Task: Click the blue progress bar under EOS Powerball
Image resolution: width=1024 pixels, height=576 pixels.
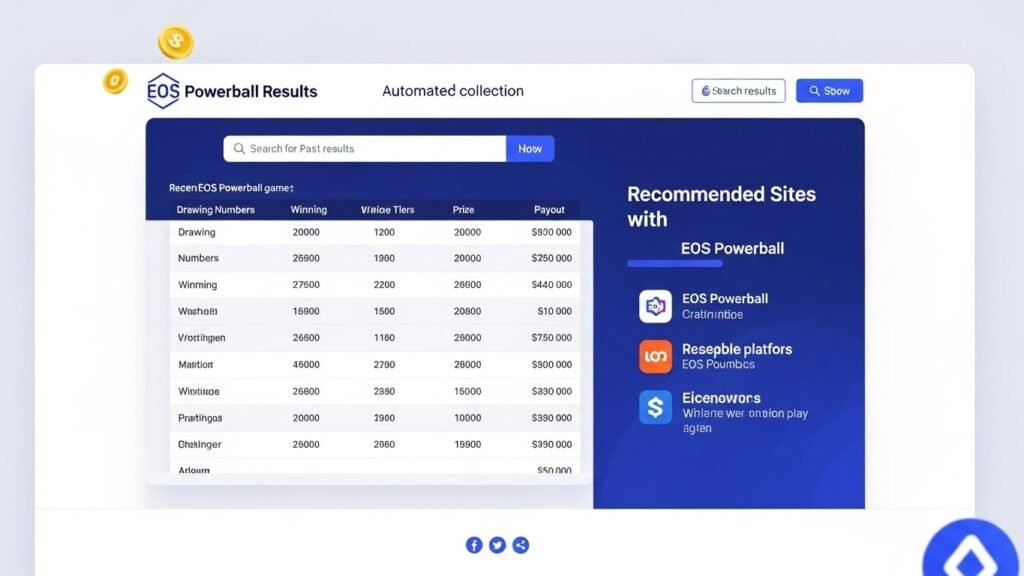Action: point(674,264)
